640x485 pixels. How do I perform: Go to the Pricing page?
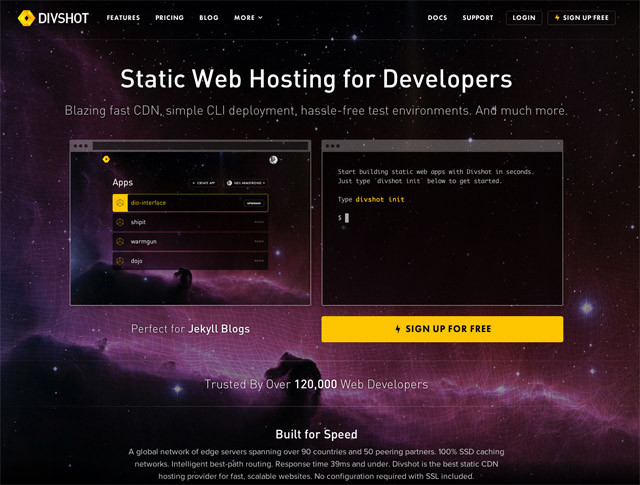[x=169, y=18]
